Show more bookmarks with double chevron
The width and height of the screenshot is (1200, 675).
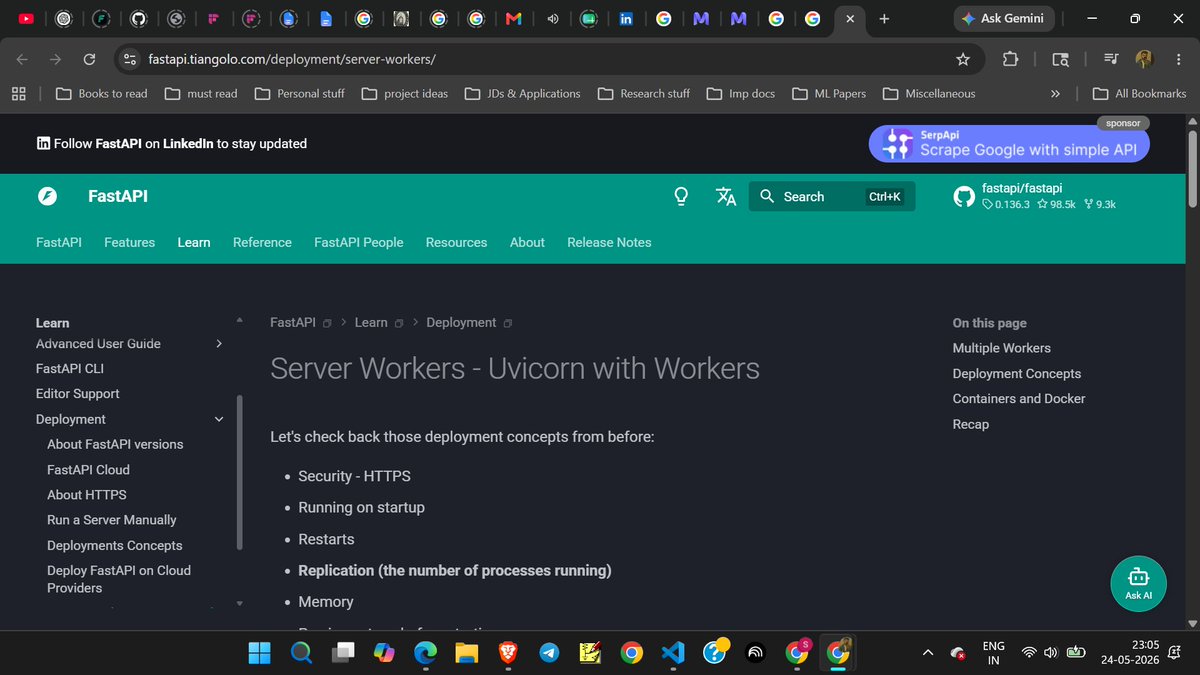[1055, 93]
